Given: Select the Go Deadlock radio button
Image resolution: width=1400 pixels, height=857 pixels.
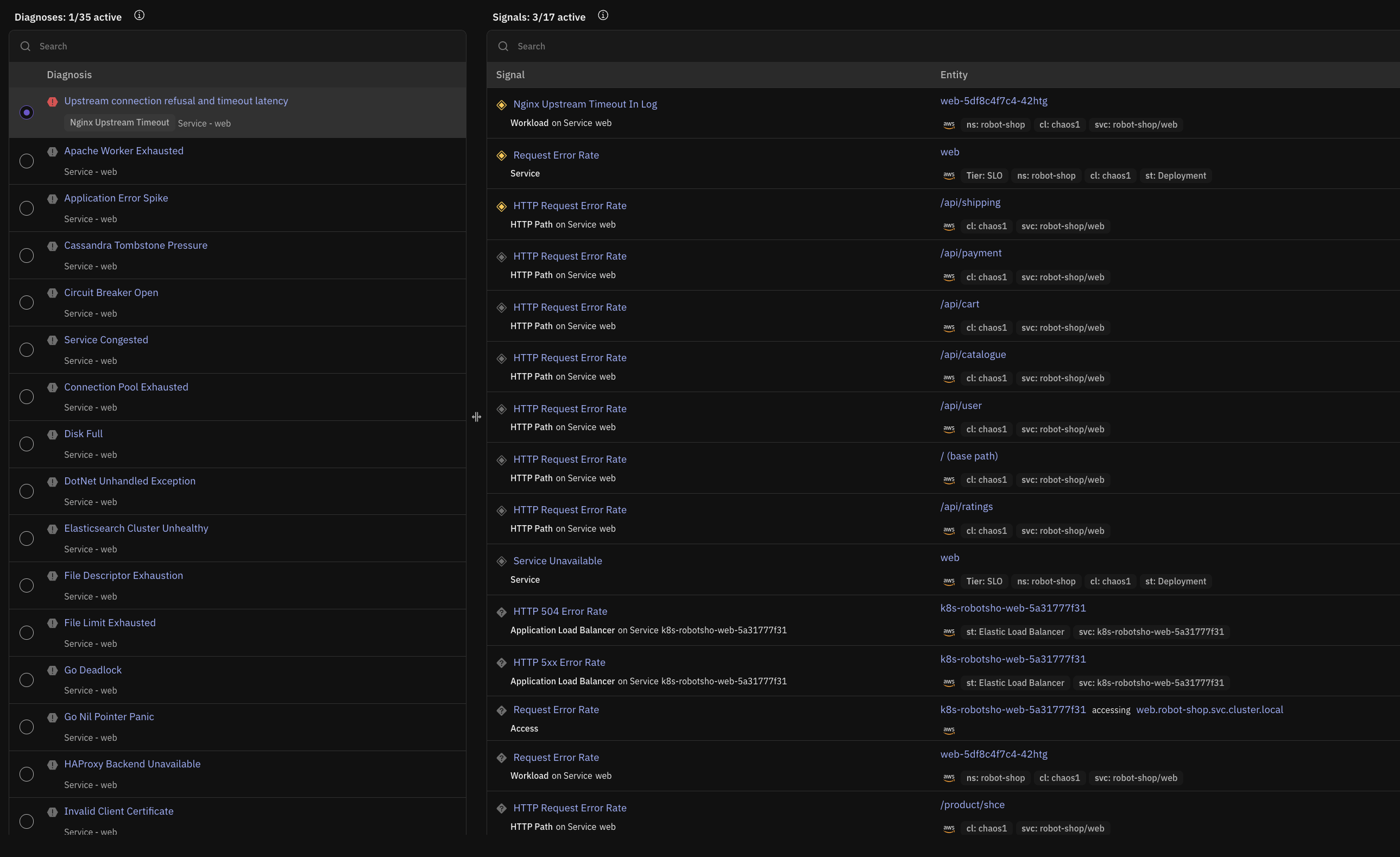Looking at the screenshot, I should point(27,680).
